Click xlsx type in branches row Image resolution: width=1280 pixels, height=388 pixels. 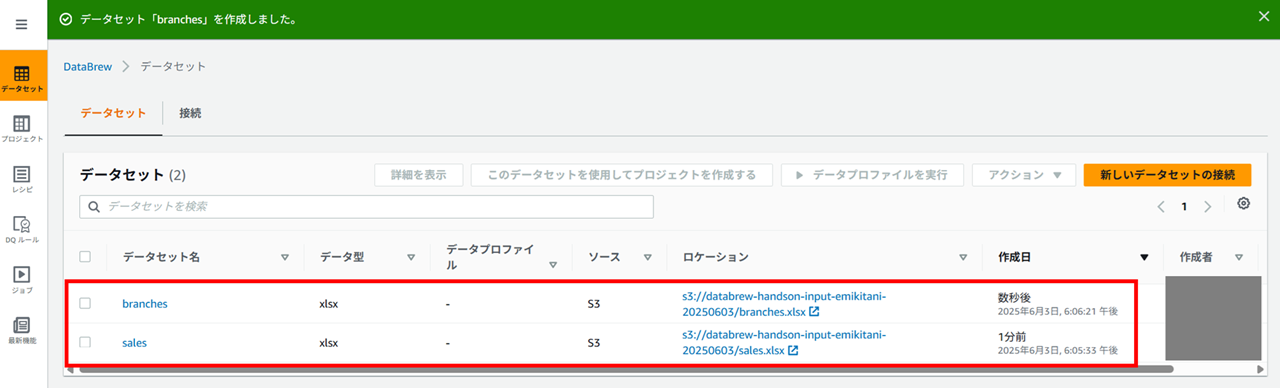tap(329, 303)
